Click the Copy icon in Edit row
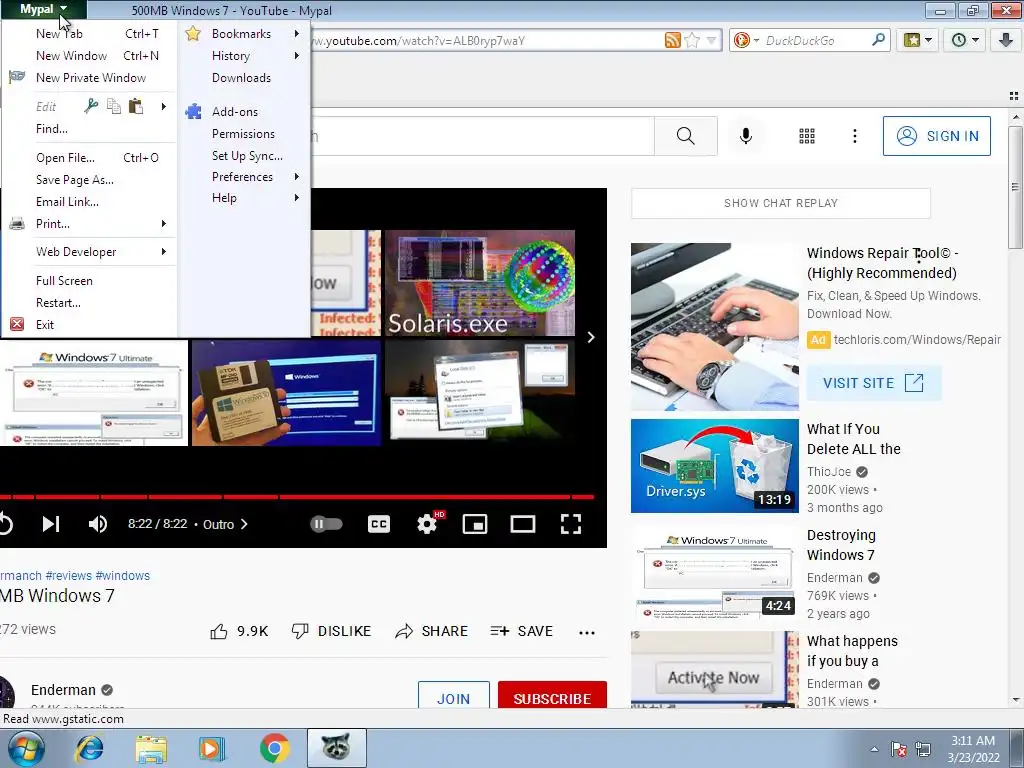Screen dimensions: 1024x768 tap(114, 106)
